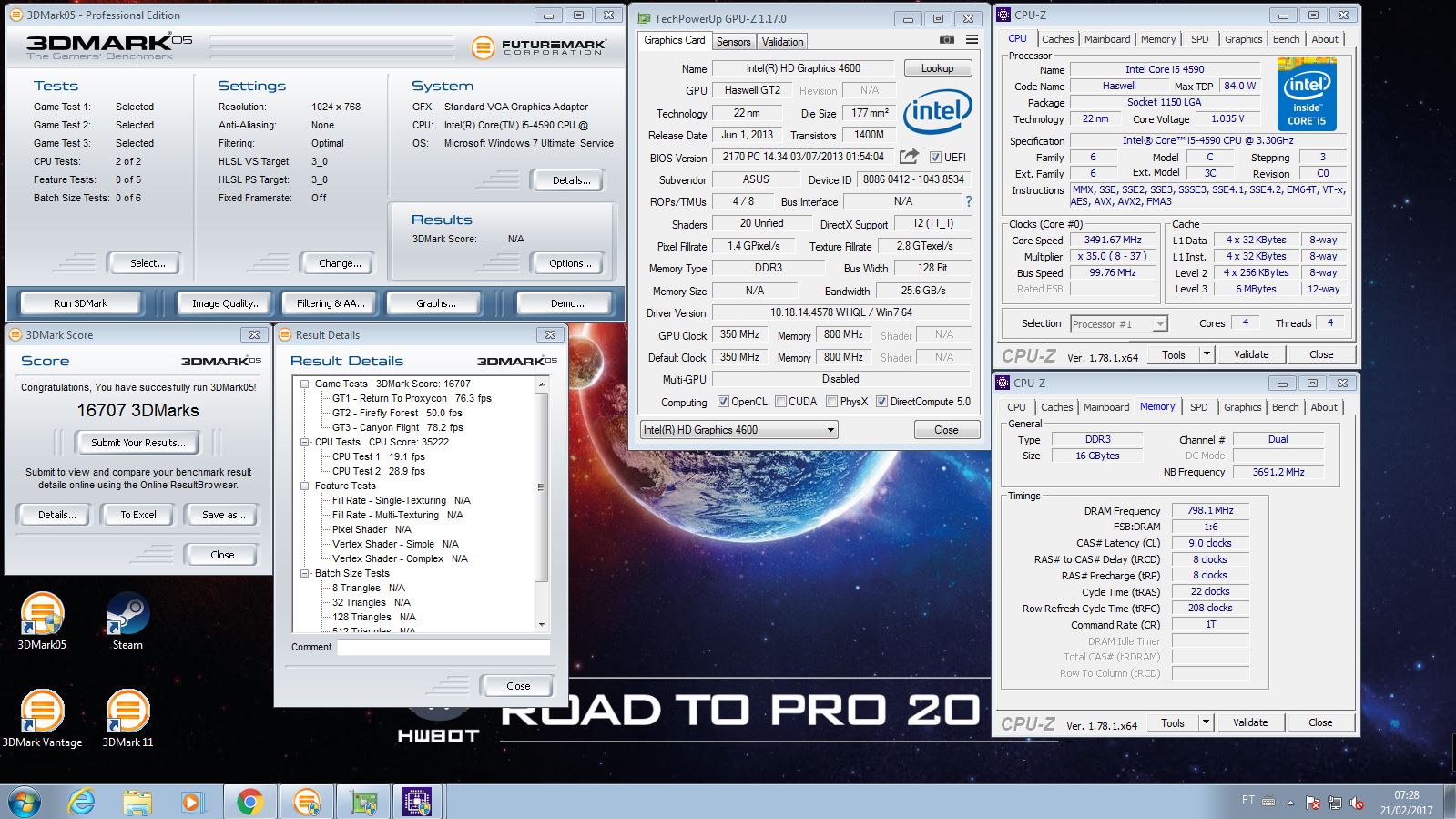The height and width of the screenshot is (819, 1456).
Task: Click the volume tray icon
Action: (x=1356, y=803)
